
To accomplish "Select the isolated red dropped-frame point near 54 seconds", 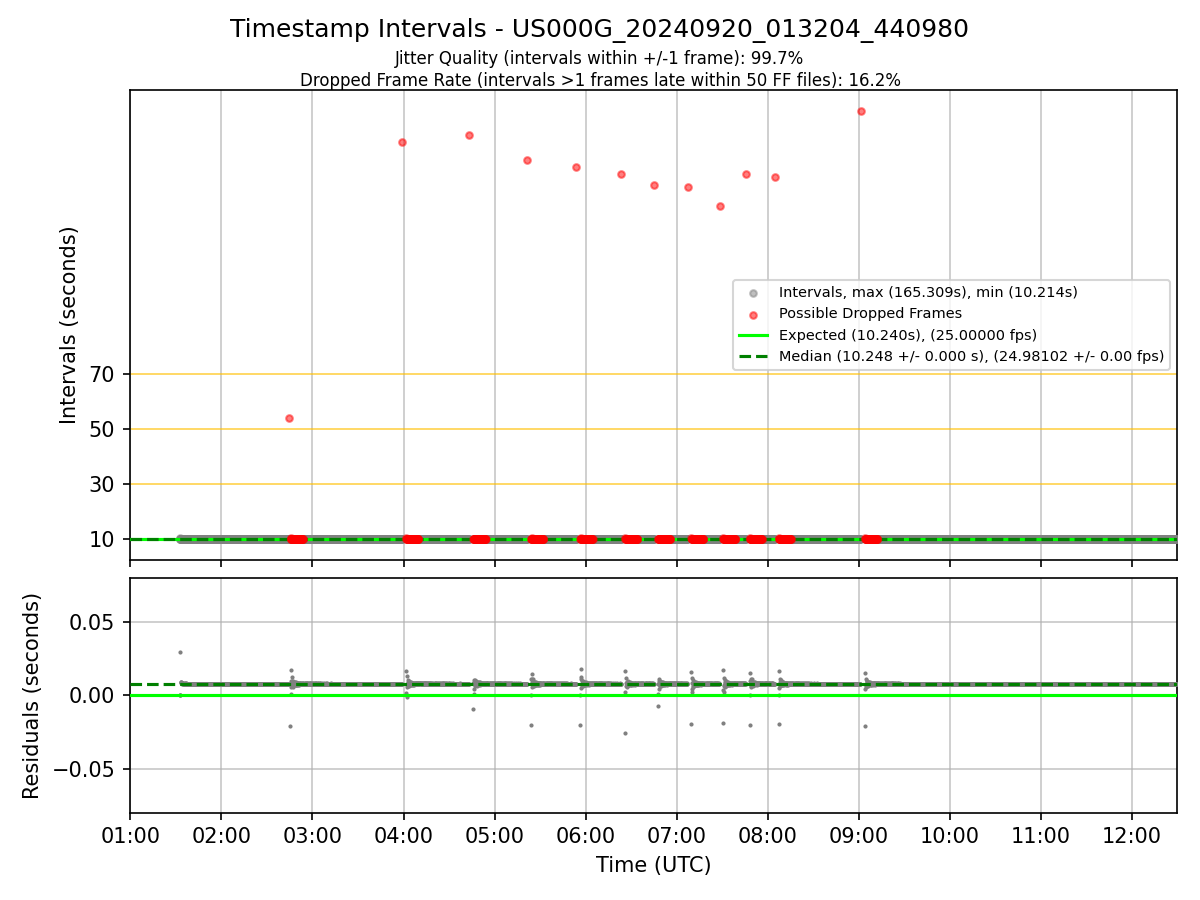I will tap(289, 418).
